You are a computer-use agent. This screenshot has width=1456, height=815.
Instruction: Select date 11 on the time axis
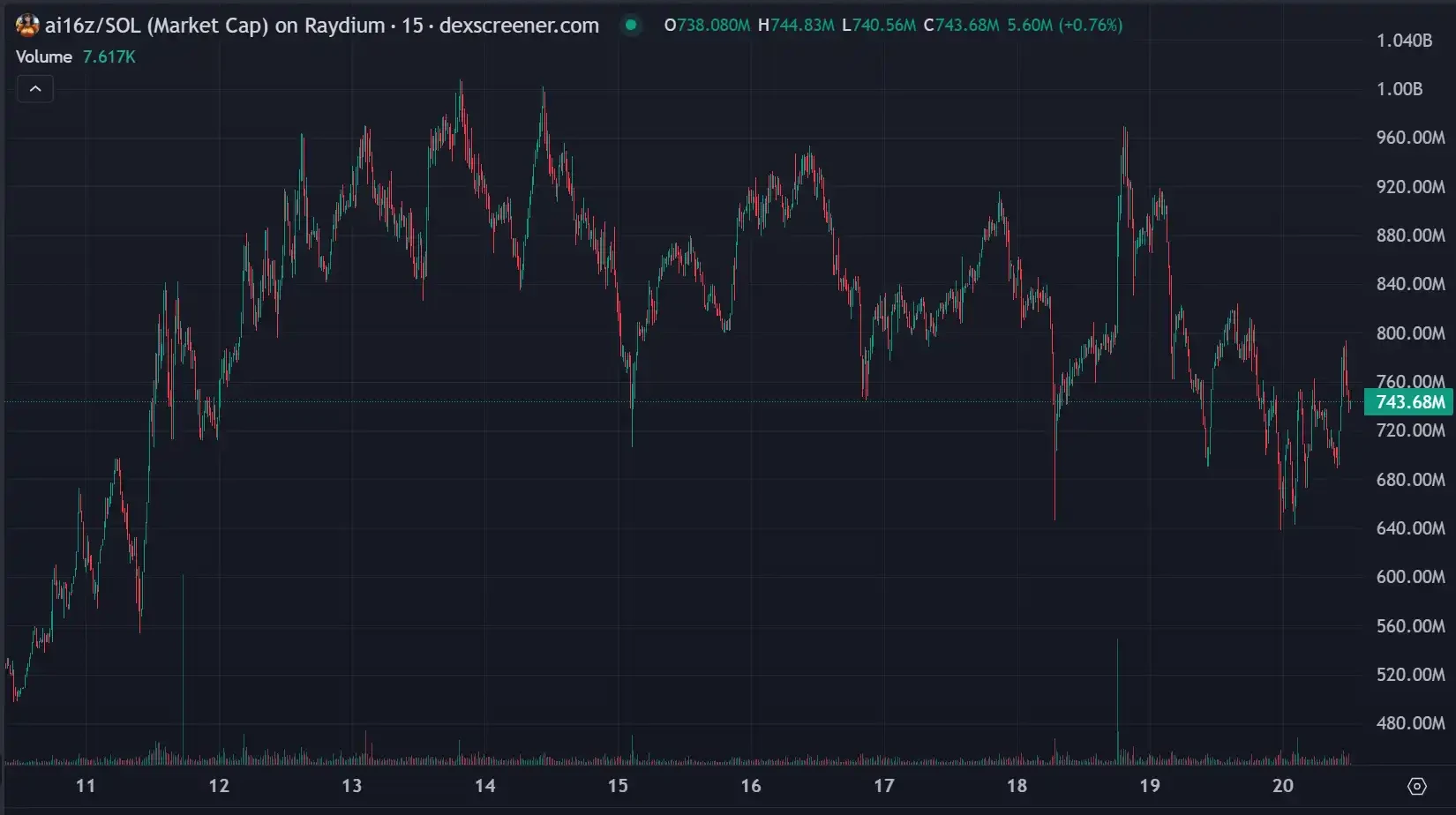tap(86, 786)
